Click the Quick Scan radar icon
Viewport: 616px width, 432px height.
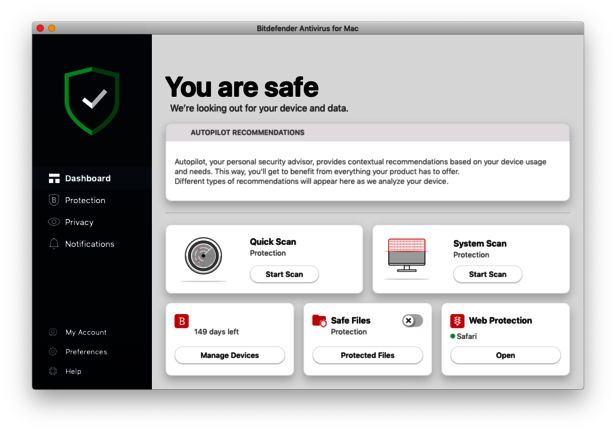point(203,256)
